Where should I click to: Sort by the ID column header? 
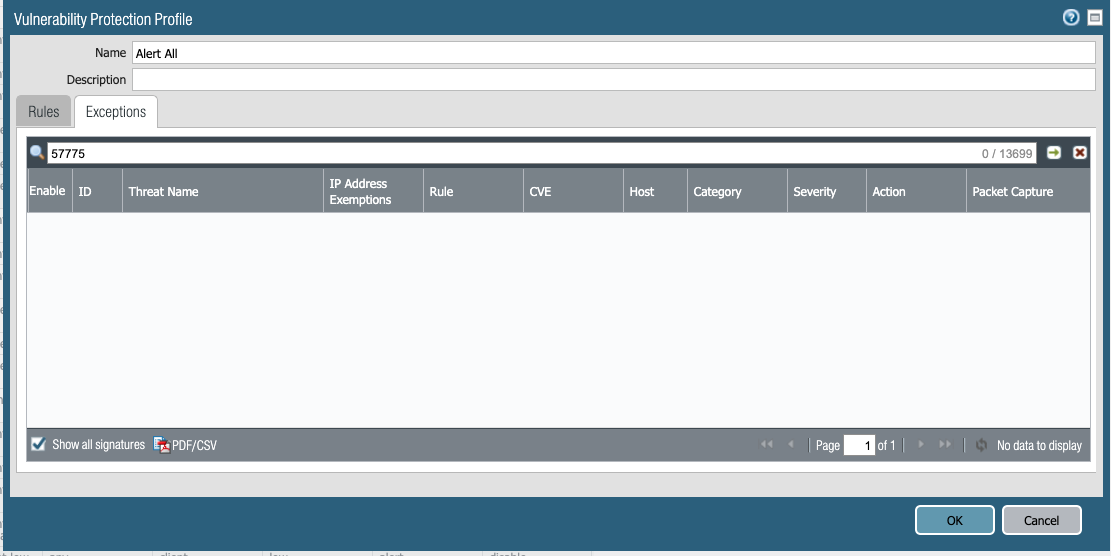97,191
